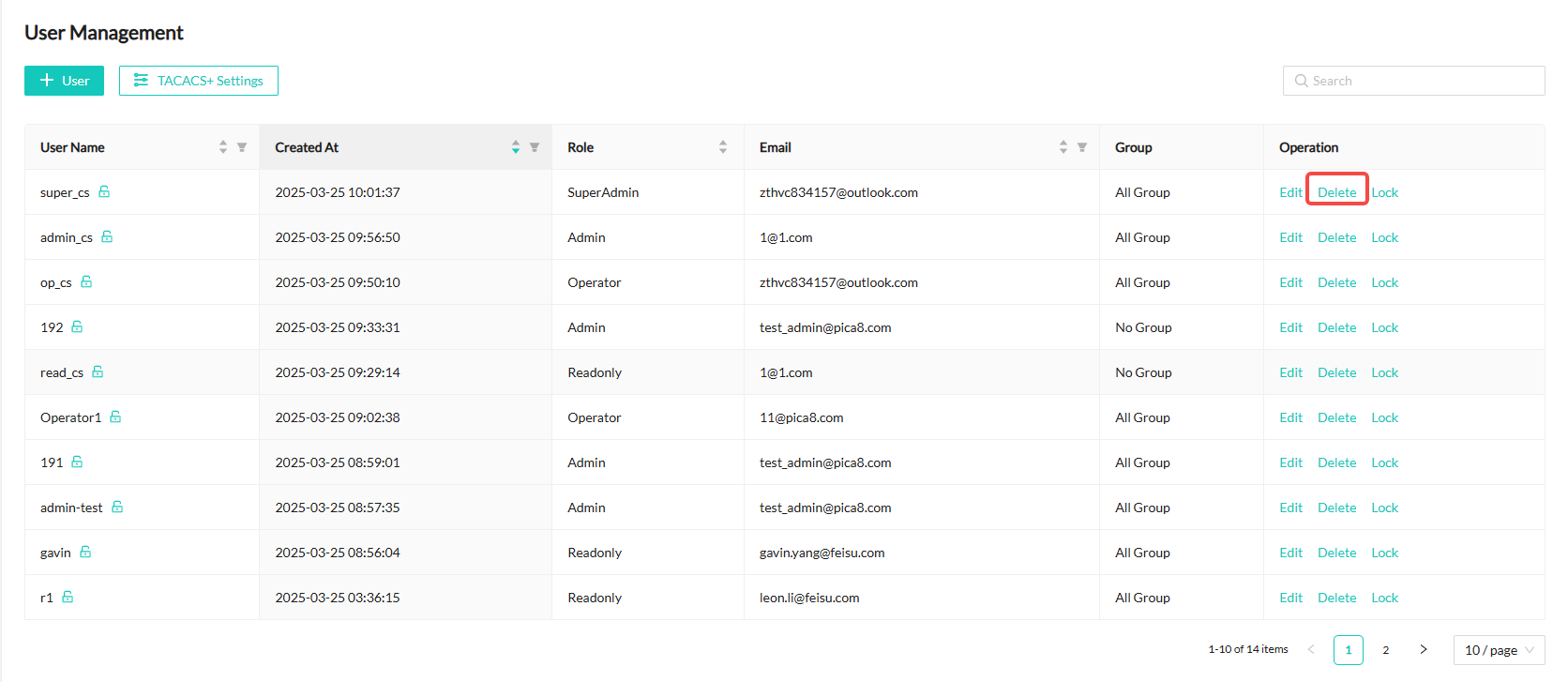Open TACACS+ Settings
Screen dimensions: 1568x682
tap(199, 81)
